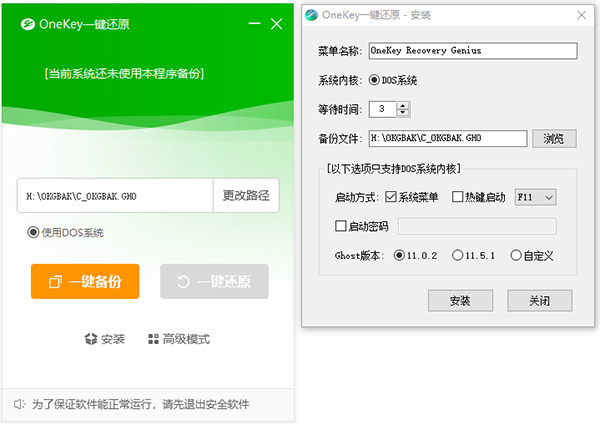Click the OneKey logo icon in green header
This screenshot has width=600, height=425.
(28, 24)
